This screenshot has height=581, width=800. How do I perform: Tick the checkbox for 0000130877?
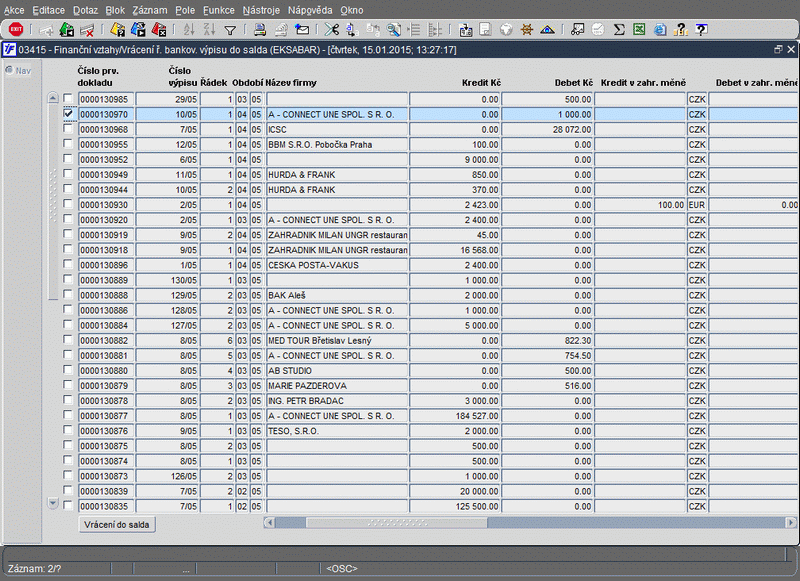(x=68, y=415)
